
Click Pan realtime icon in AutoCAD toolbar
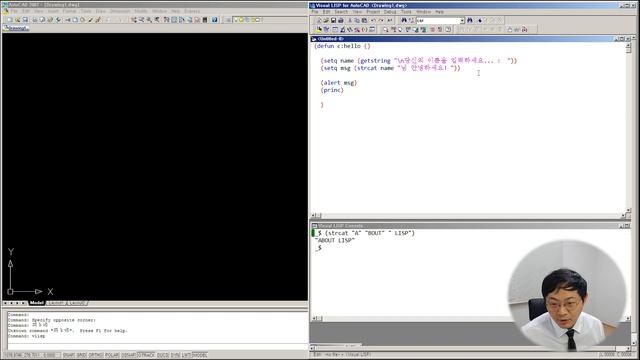(134, 20)
